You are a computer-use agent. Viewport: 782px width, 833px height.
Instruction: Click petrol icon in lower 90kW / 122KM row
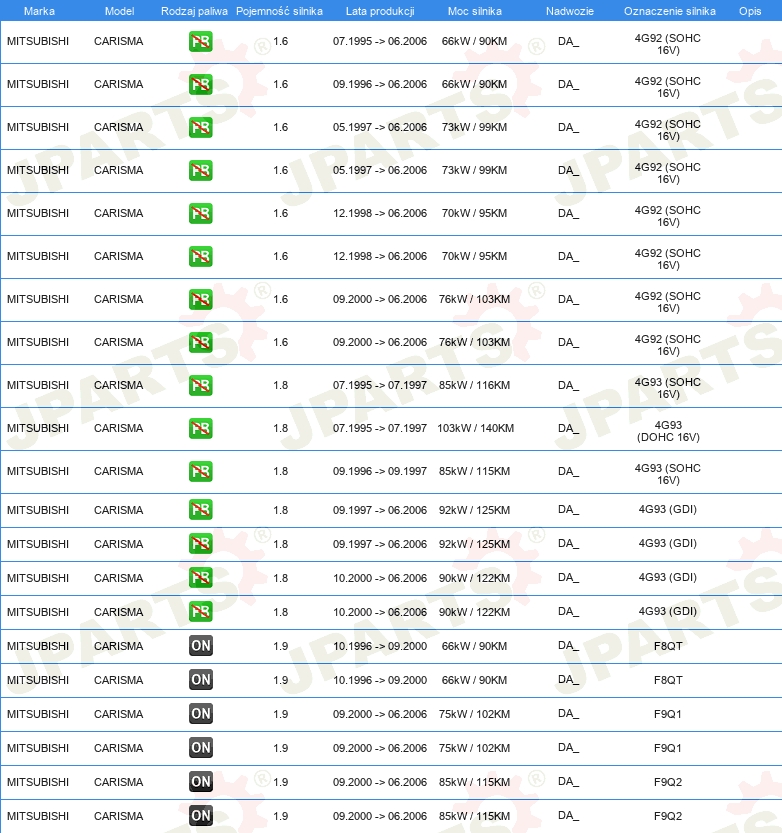201,611
